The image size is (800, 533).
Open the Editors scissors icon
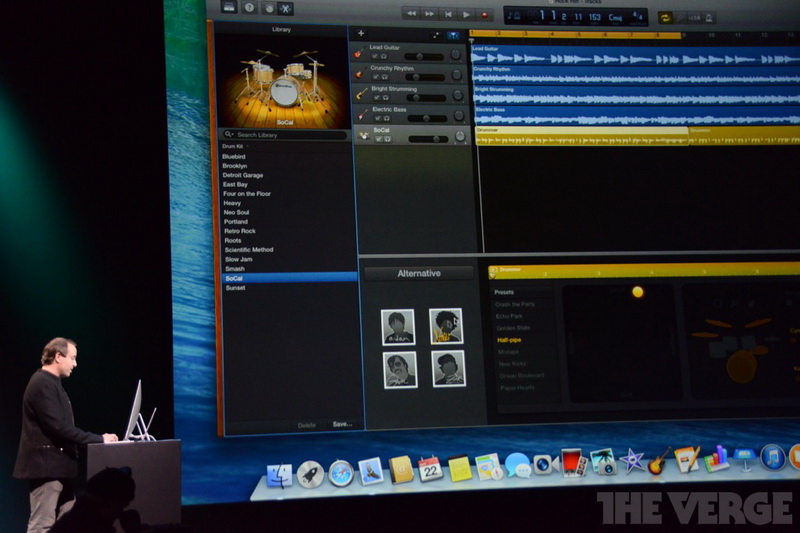coord(286,9)
